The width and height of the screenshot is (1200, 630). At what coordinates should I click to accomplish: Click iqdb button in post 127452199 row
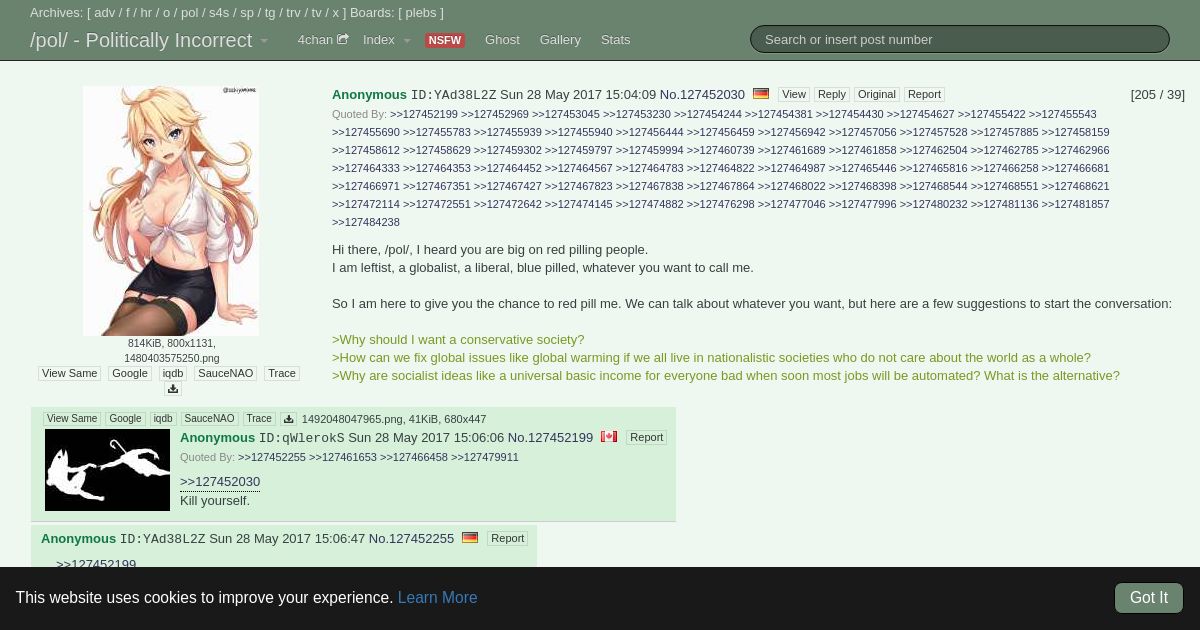click(163, 419)
